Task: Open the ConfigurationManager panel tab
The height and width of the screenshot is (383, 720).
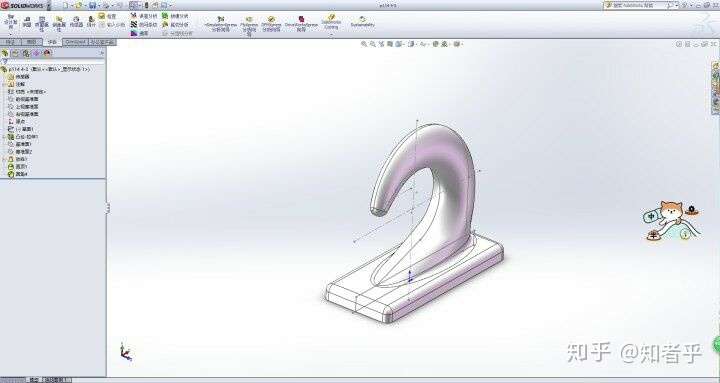Action: (x=26, y=53)
